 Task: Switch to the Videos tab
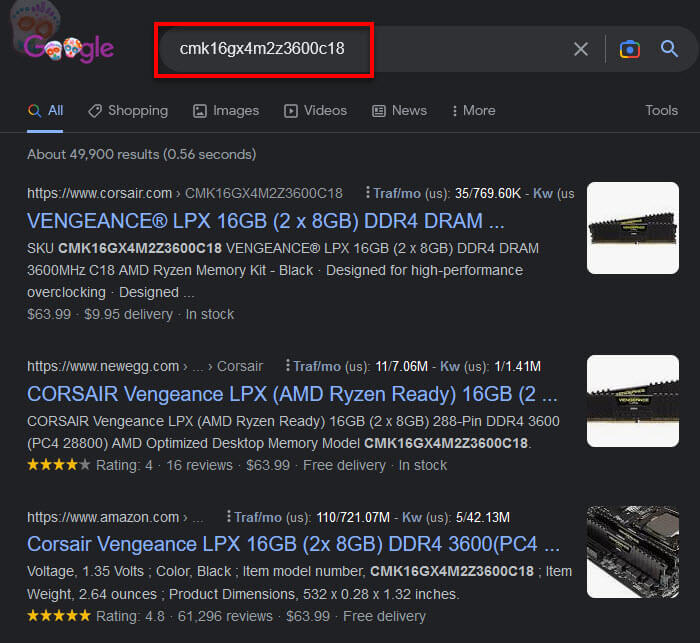(x=316, y=111)
